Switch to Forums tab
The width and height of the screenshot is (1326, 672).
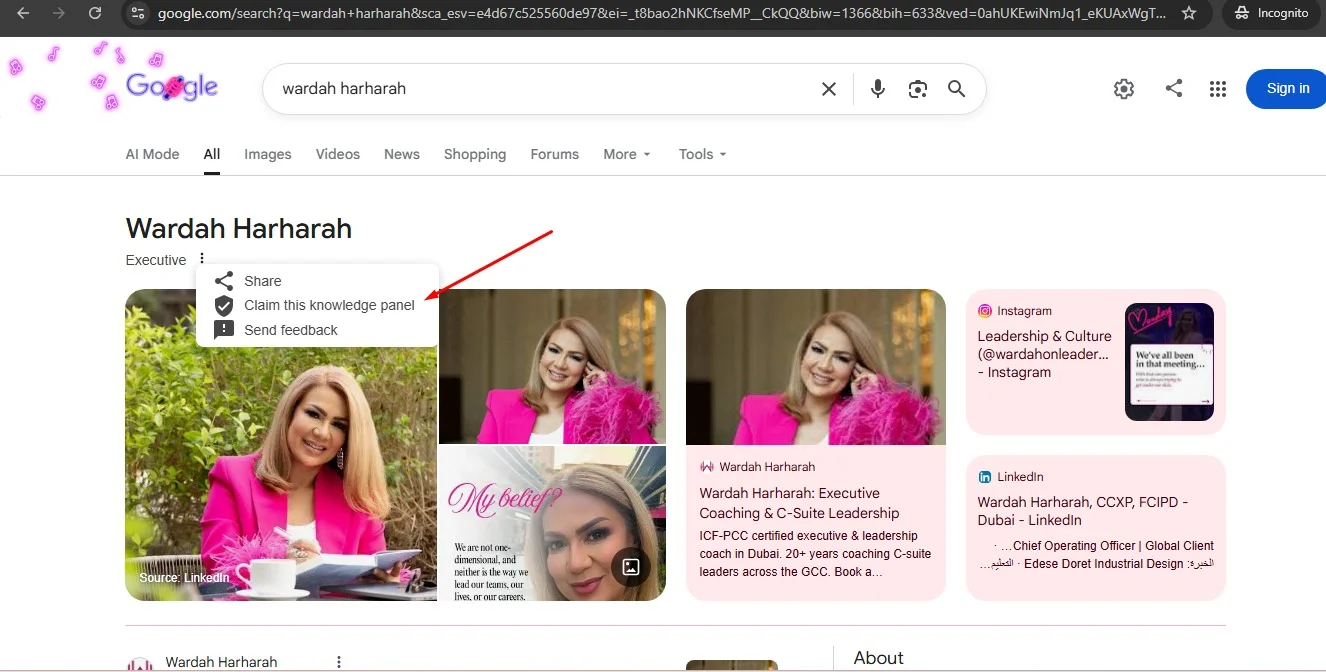555,154
